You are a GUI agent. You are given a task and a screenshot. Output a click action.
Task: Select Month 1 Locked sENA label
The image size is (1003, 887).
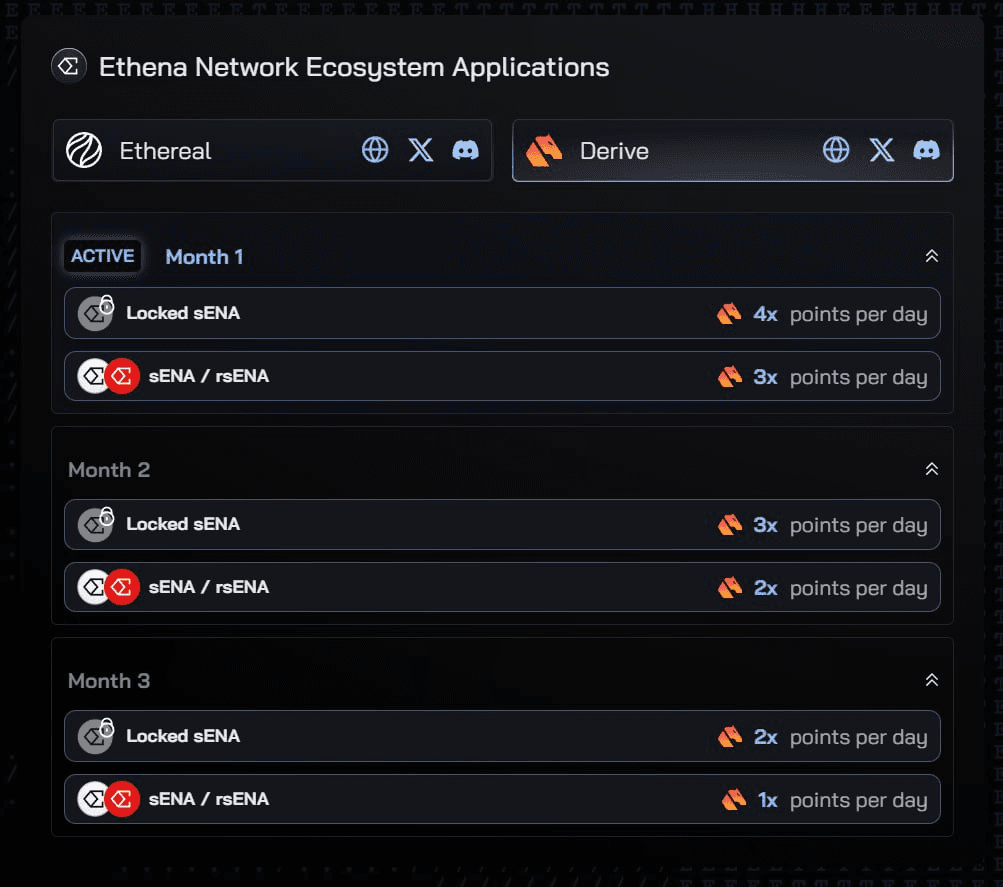183,313
